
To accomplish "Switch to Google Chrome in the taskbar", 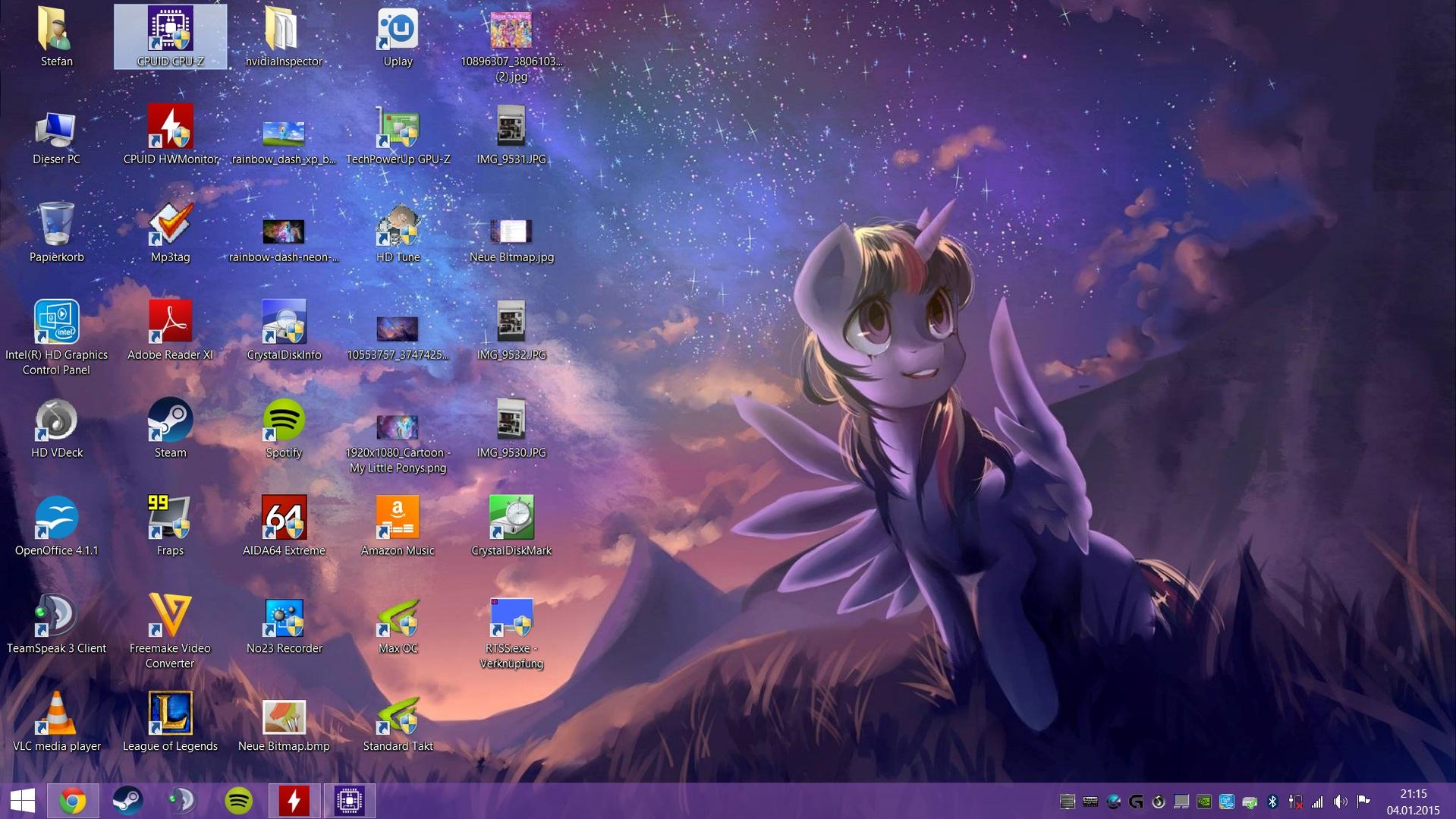I will pos(73,801).
